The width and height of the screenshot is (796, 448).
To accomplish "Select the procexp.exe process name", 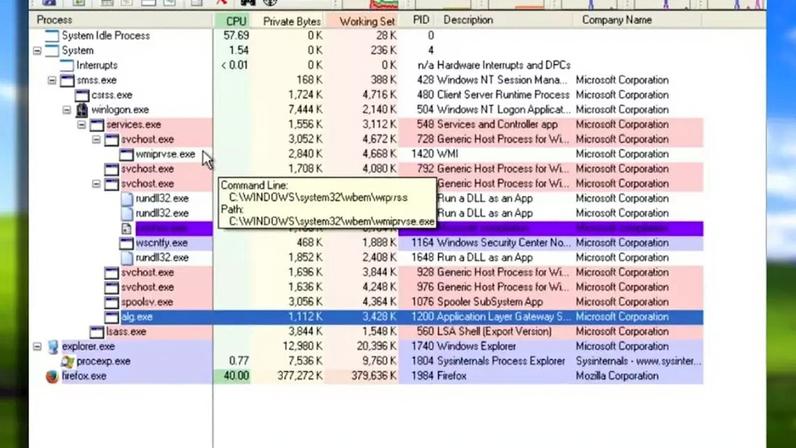I will coord(104,362).
